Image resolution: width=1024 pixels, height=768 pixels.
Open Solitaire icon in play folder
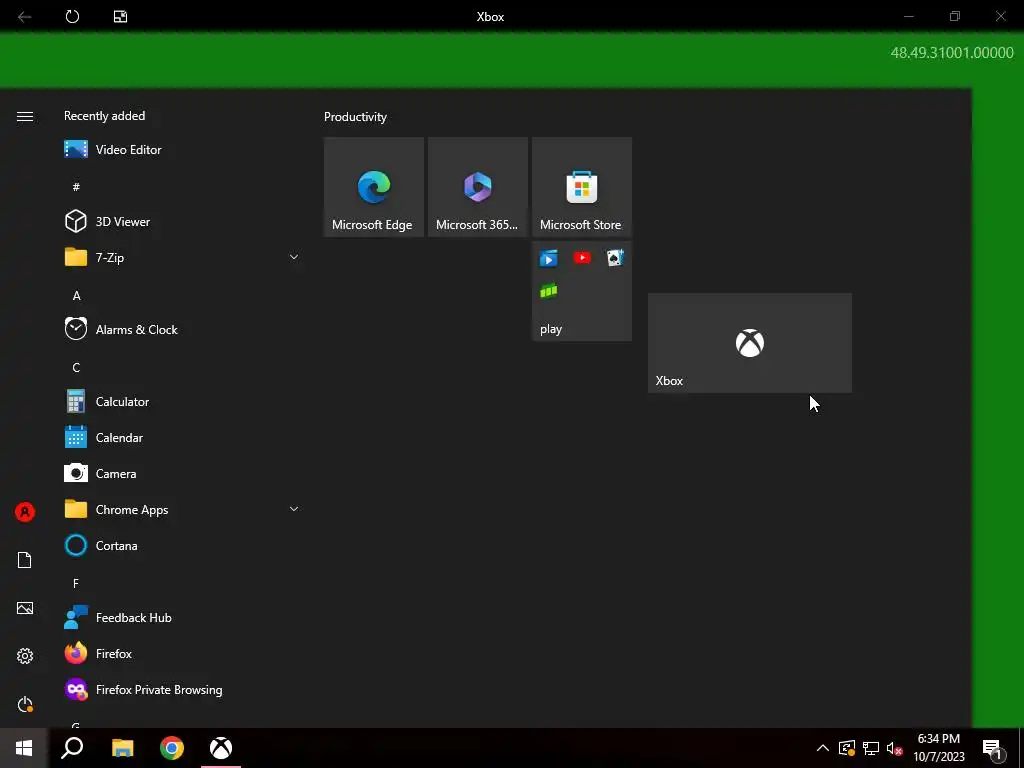(615, 258)
